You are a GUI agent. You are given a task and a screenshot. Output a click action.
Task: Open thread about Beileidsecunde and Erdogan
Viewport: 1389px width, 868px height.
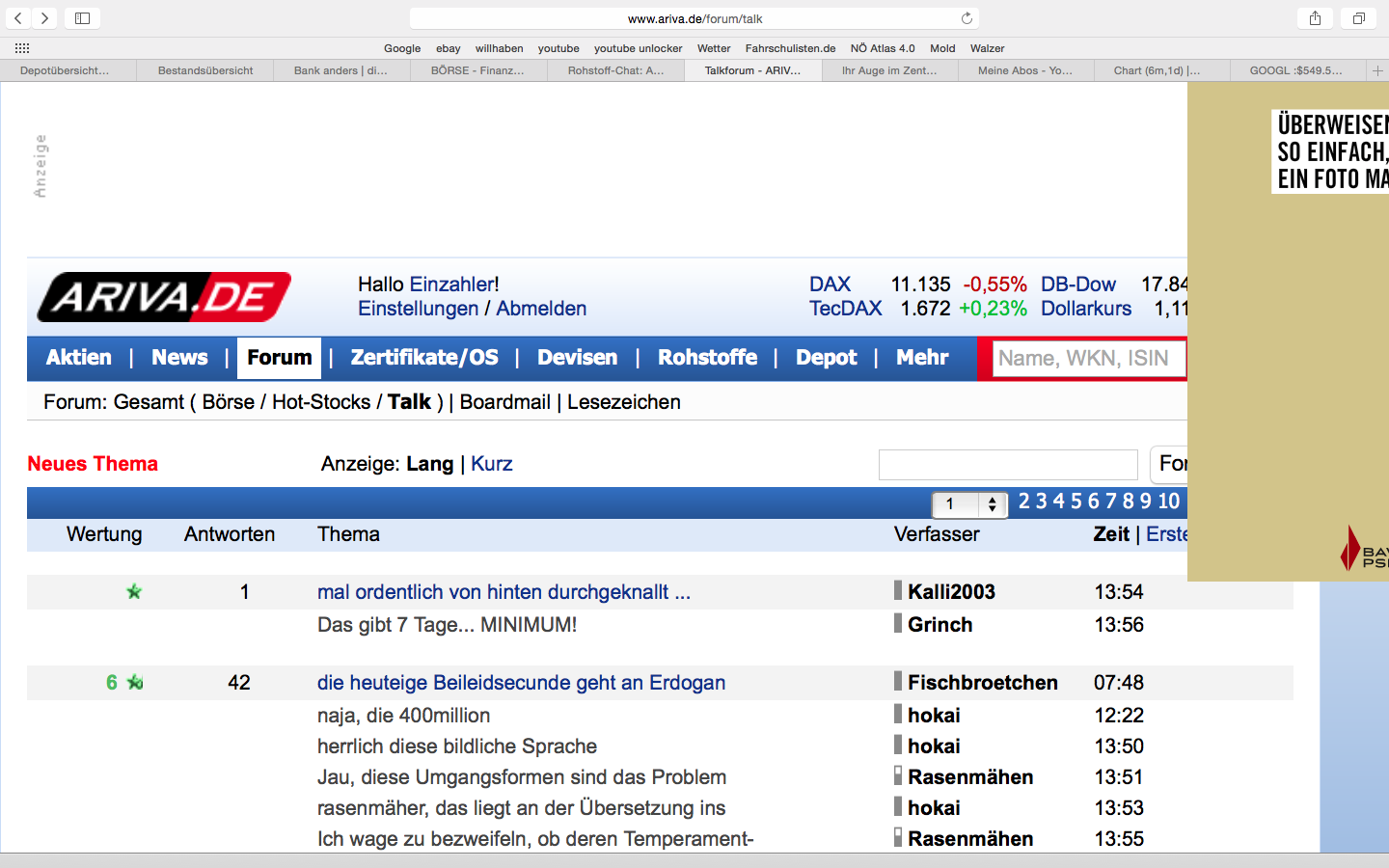521,683
